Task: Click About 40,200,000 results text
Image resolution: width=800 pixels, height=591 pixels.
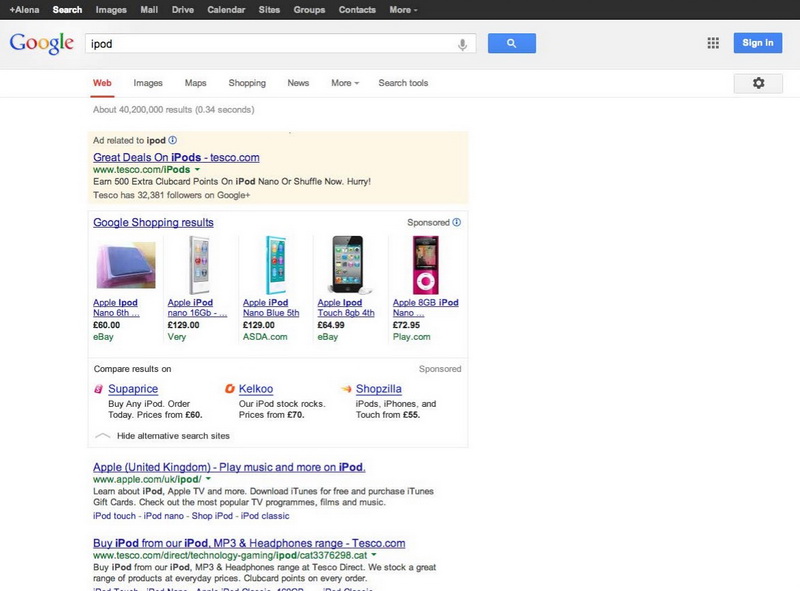Action: pos(173,110)
